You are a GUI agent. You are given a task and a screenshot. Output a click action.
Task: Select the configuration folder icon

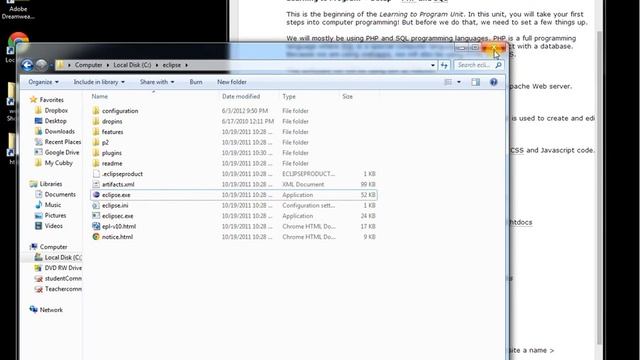pos(96,111)
